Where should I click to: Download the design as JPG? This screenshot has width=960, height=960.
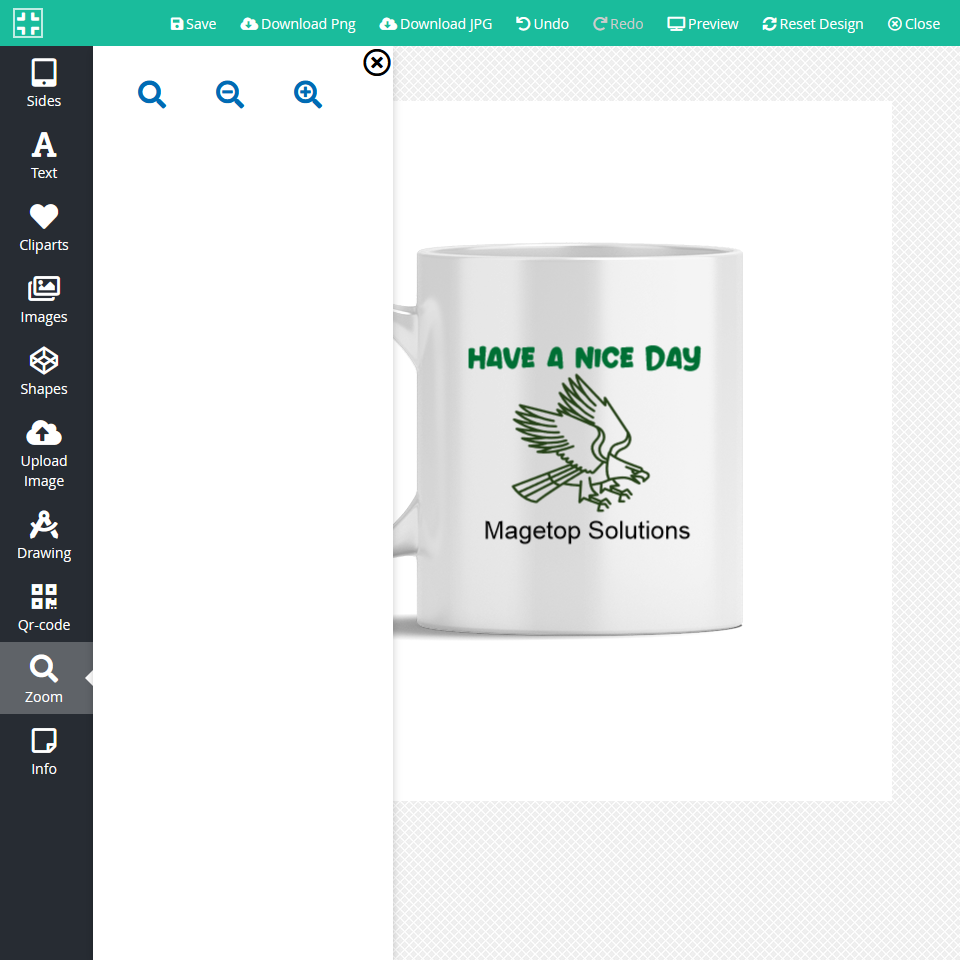point(436,24)
